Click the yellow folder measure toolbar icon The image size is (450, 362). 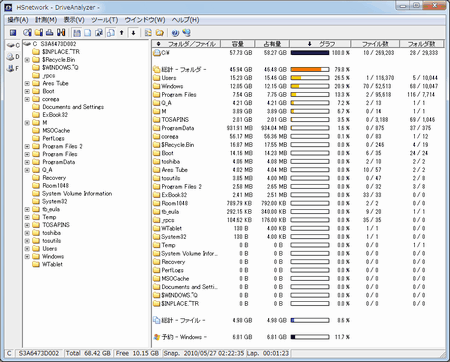point(39,33)
